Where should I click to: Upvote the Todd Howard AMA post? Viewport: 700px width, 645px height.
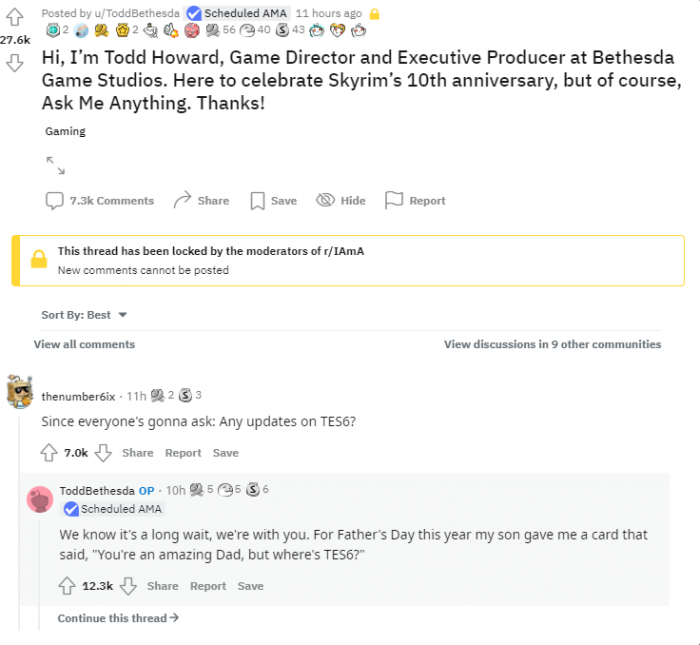coord(15,17)
